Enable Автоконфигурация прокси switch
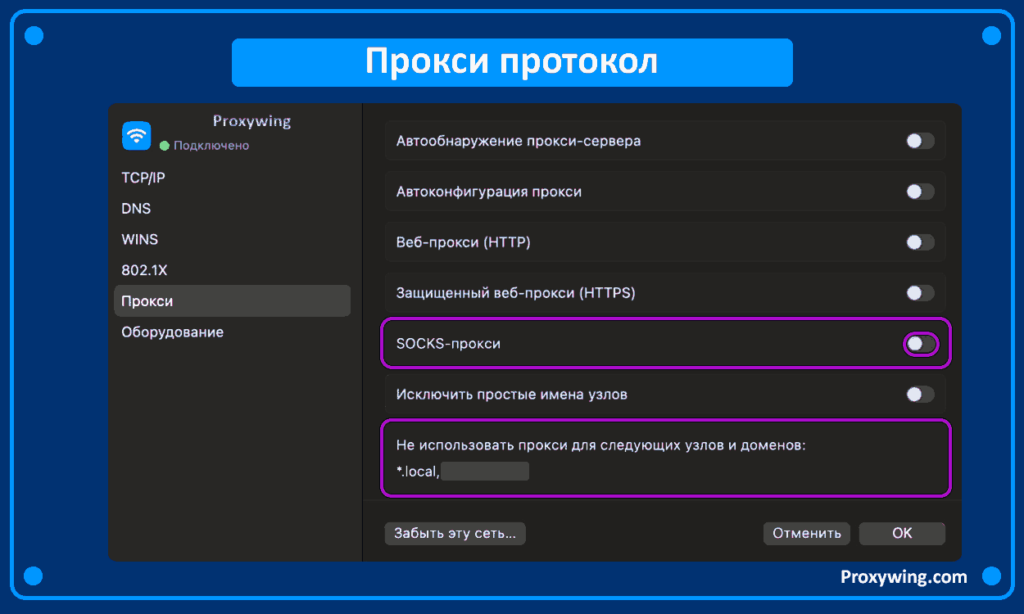Image resolution: width=1024 pixels, height=614 pixels. coord(920,191)
